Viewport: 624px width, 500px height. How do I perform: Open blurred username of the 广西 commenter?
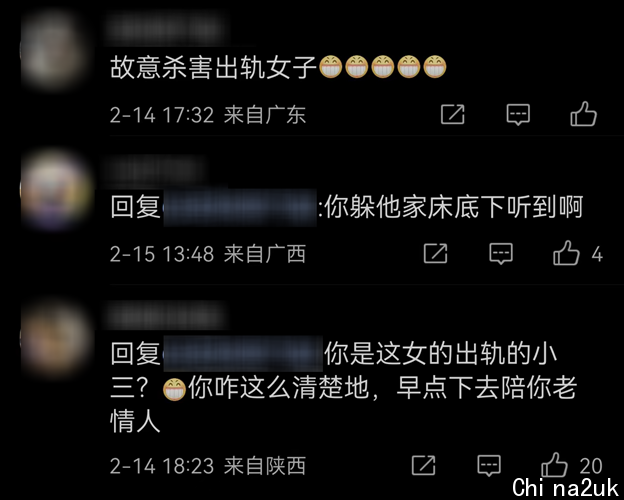click(x=155, y=170)
